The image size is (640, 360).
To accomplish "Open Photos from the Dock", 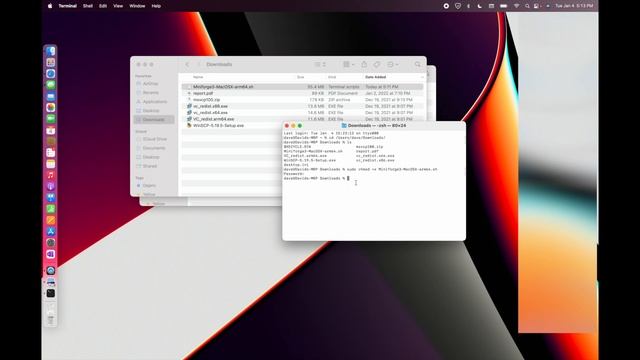I will [51, 107].
